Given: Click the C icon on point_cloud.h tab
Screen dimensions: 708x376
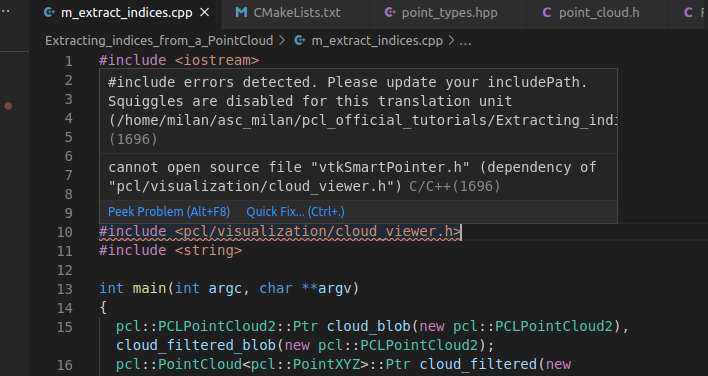Looking at the screenshot, I should point(546,13).
